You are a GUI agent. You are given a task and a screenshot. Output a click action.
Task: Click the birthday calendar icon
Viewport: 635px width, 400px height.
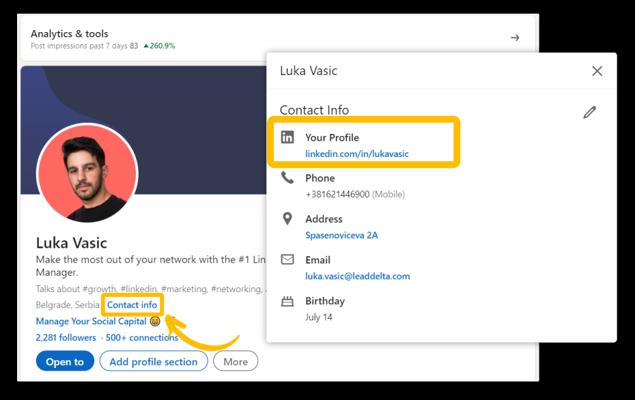point(287,301)
